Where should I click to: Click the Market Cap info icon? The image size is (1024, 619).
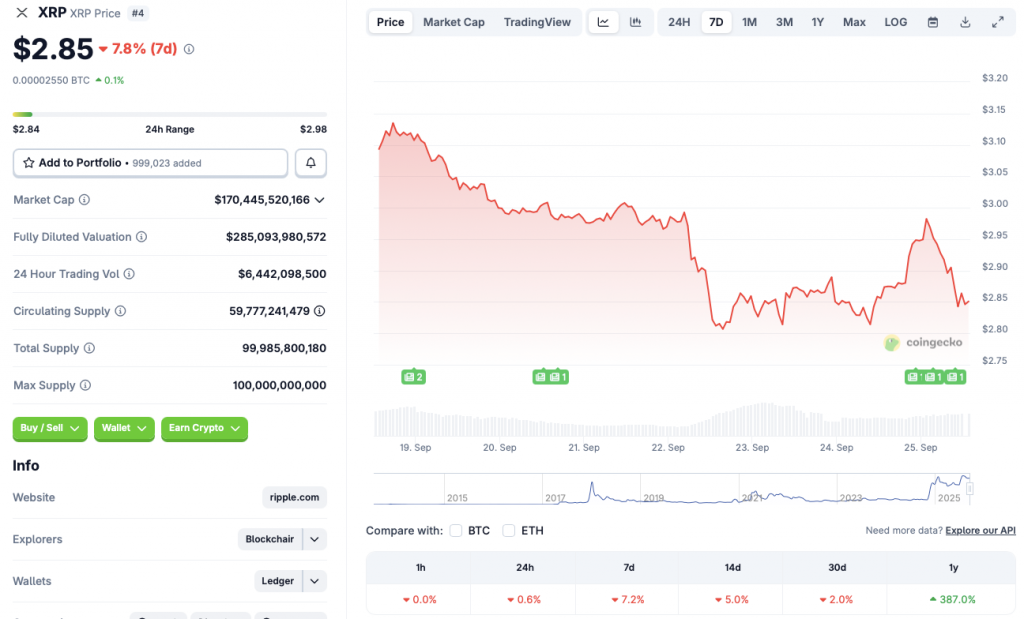click(84, 200)
